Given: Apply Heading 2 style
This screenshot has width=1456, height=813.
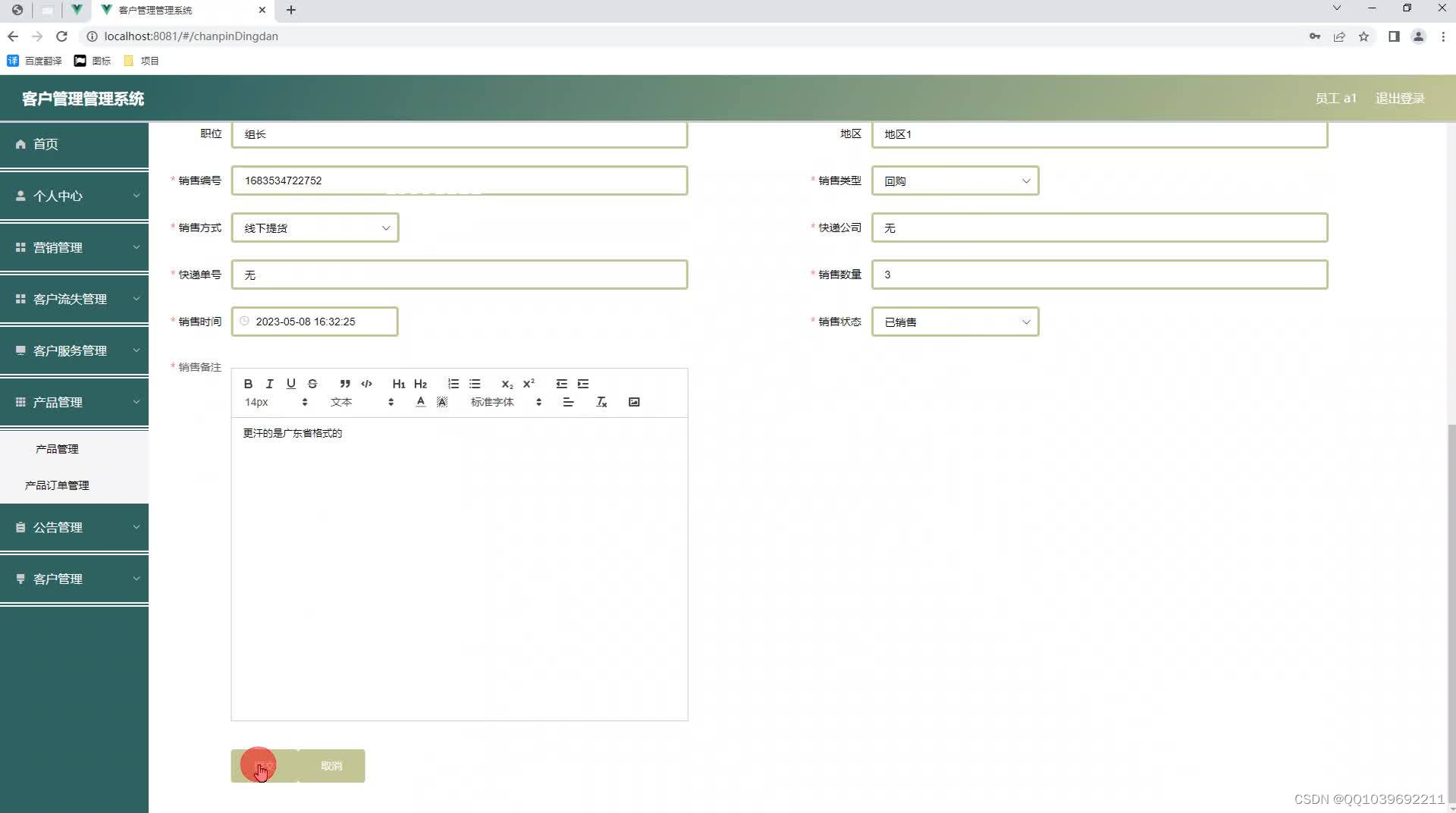Looking at the screenshot, I should point(421,384).
